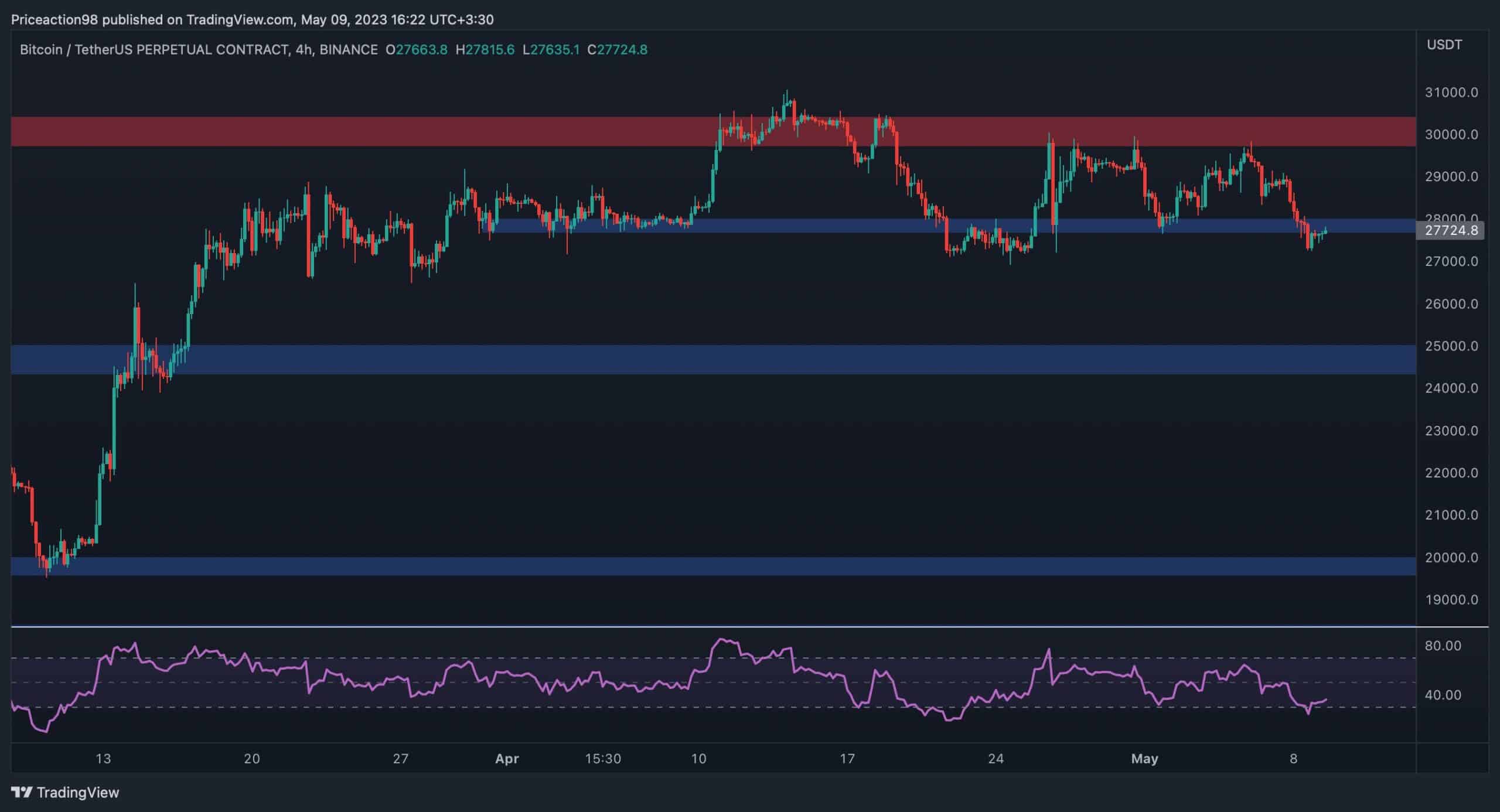The height and width of the screenshot is (812, 1500).
Task: Click the Apr month label
Action: 507,759
